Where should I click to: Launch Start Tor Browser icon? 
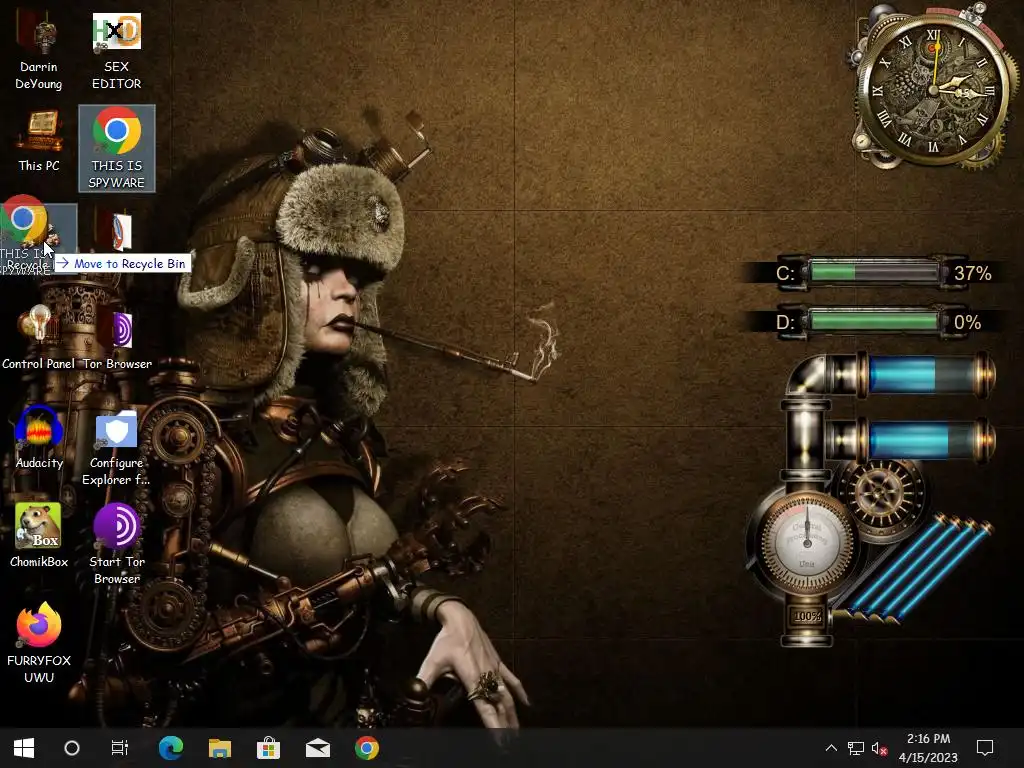116,543
